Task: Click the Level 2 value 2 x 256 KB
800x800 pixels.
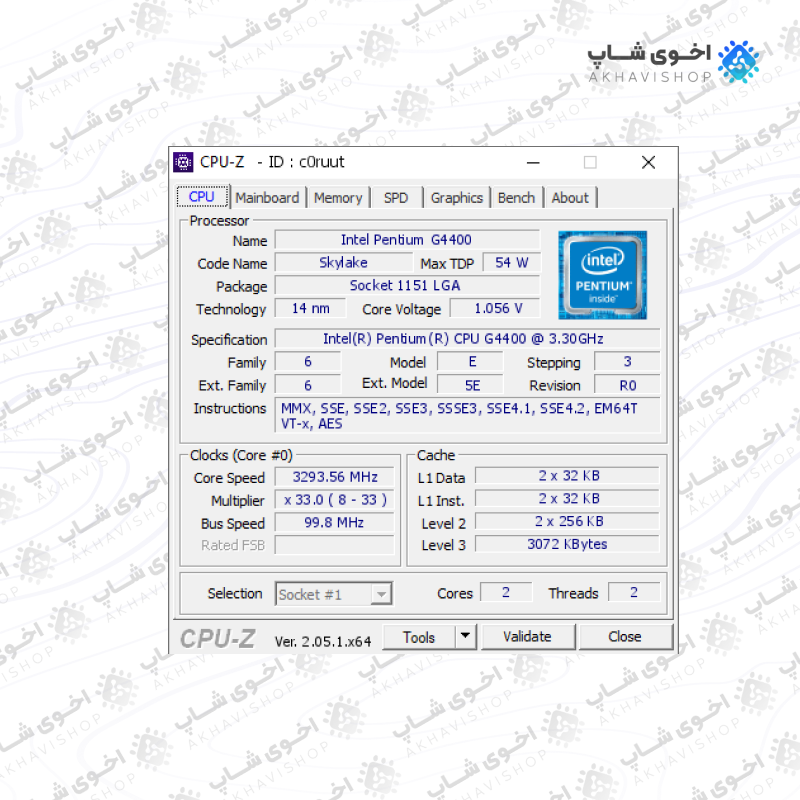Action: (567, 521)
